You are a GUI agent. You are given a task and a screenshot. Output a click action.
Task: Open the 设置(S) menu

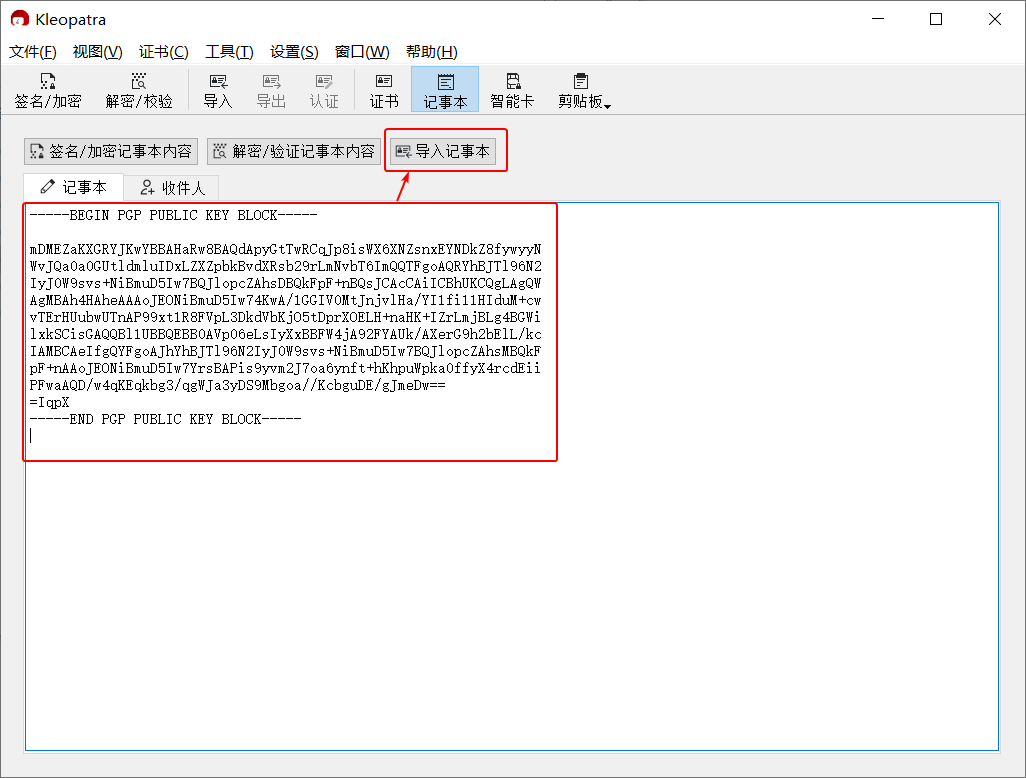pyautogui.click(x=294, y=52)
